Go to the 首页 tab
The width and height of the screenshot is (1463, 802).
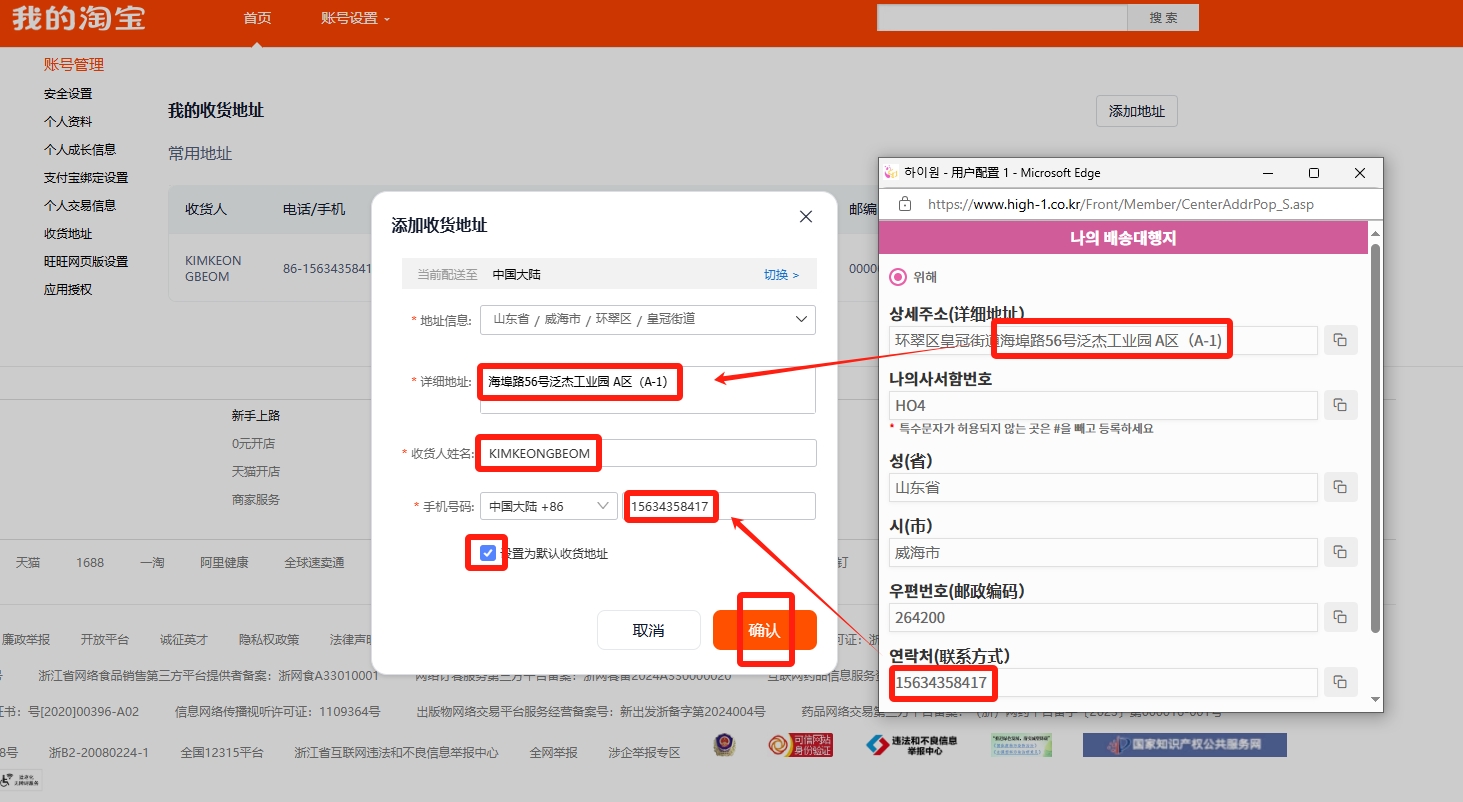coord(257,18)
